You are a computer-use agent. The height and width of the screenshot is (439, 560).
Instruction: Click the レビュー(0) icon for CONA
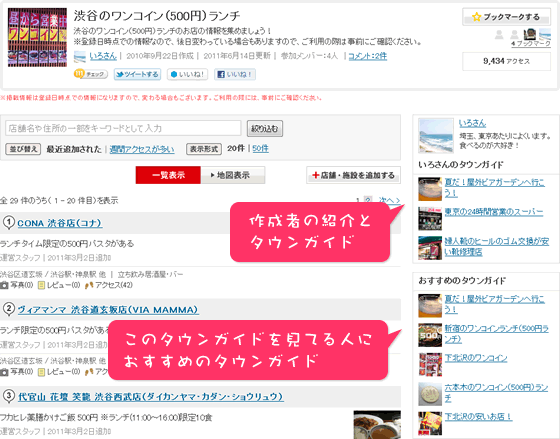41,285
